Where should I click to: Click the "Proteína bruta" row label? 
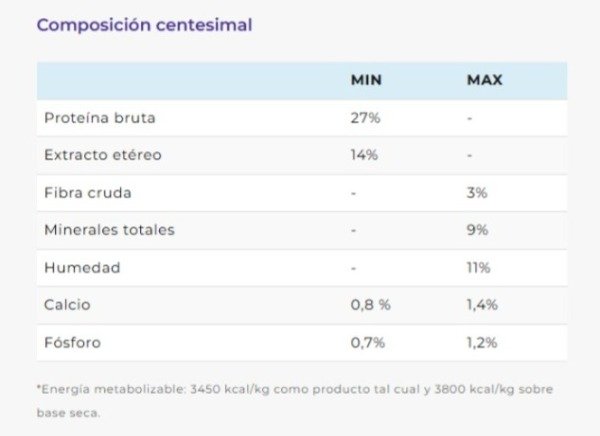coord(99,118)
